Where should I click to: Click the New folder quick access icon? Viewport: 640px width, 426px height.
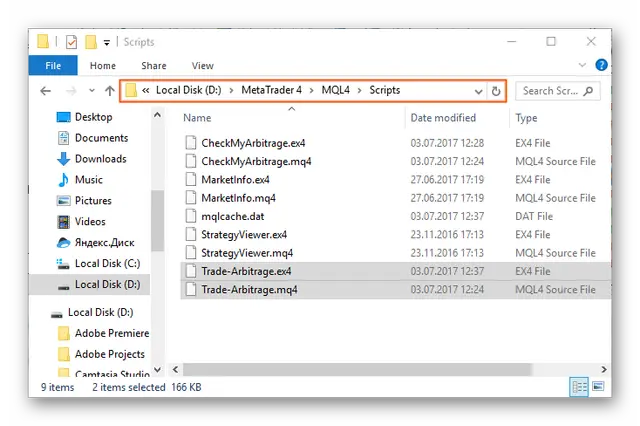91,42
